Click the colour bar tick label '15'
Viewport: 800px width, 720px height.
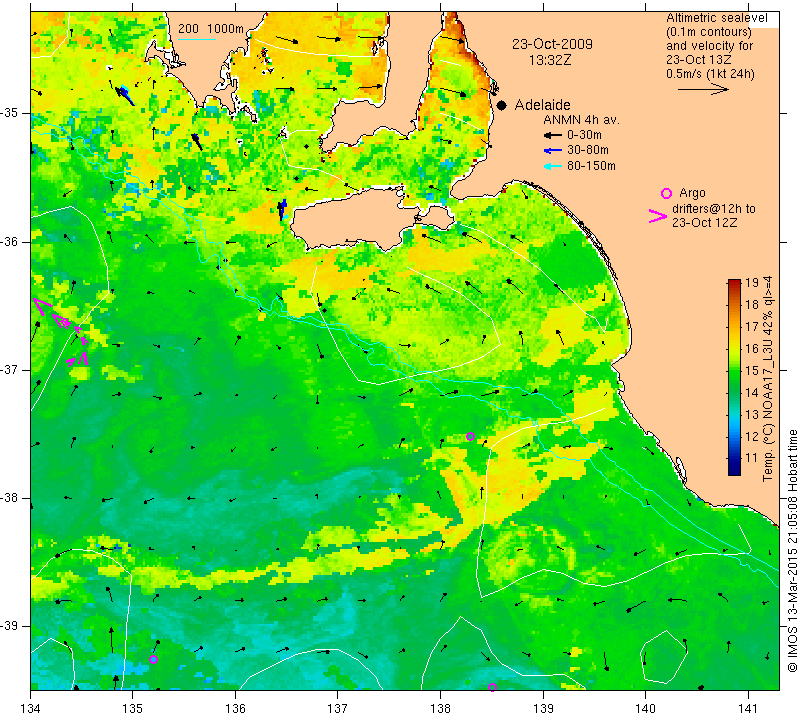point(752,370)
